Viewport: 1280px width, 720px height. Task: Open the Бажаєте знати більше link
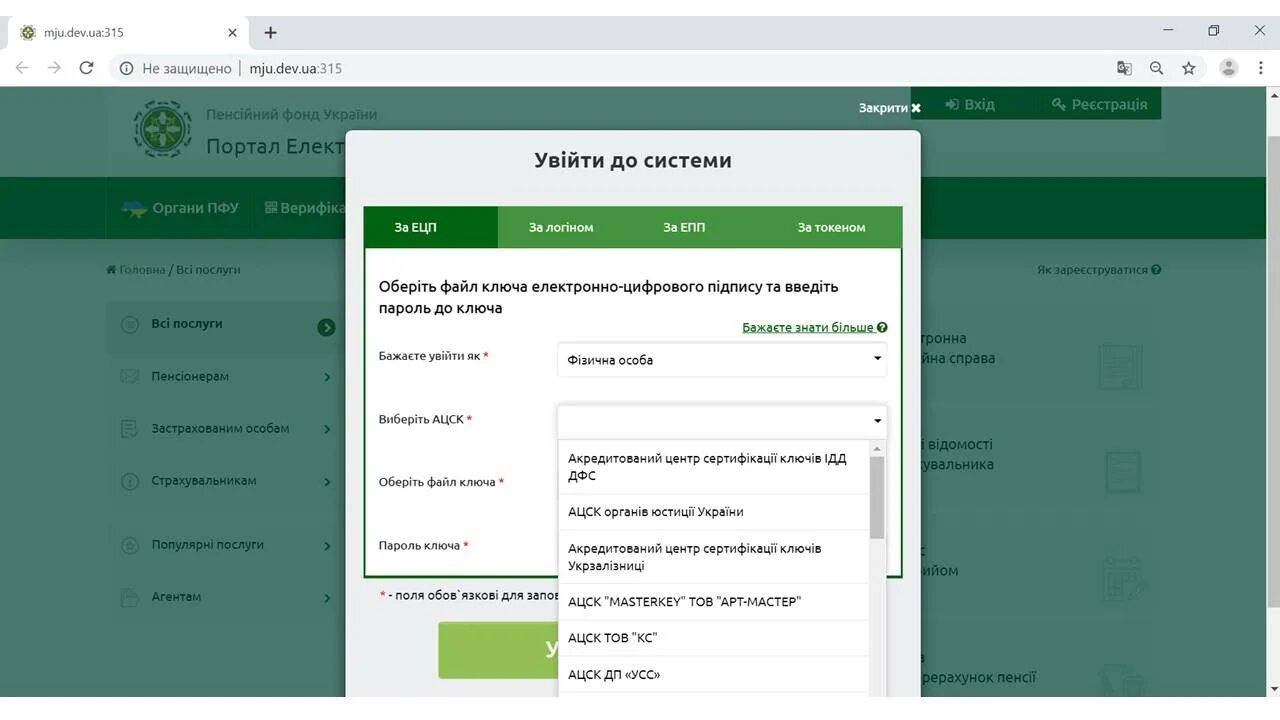(x=808, y=328)
